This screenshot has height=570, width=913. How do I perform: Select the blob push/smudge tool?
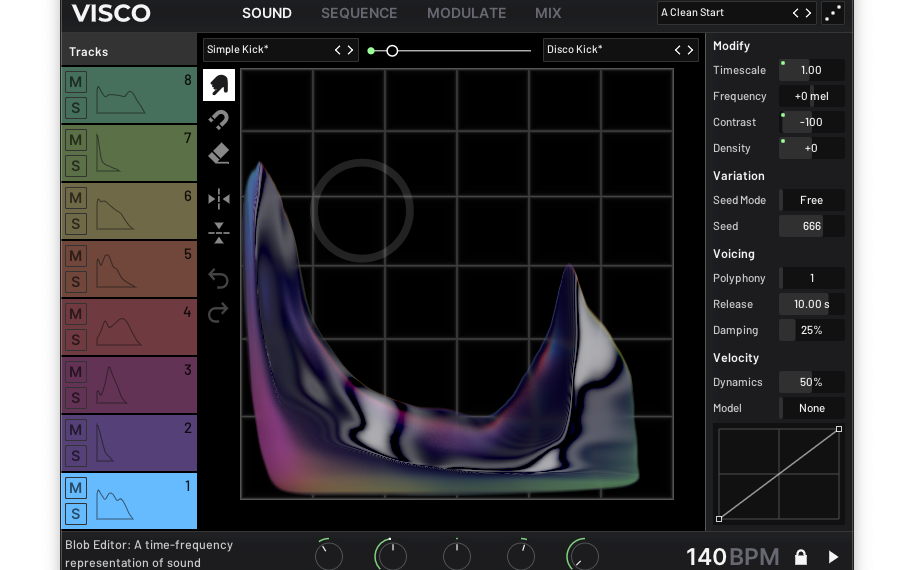pyautogui.click(x=219, y=85)
